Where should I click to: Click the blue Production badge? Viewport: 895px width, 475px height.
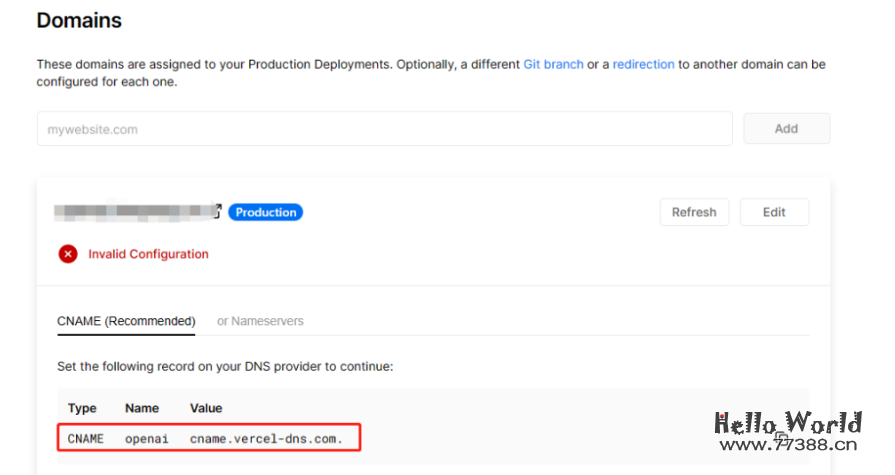[265, 212]
